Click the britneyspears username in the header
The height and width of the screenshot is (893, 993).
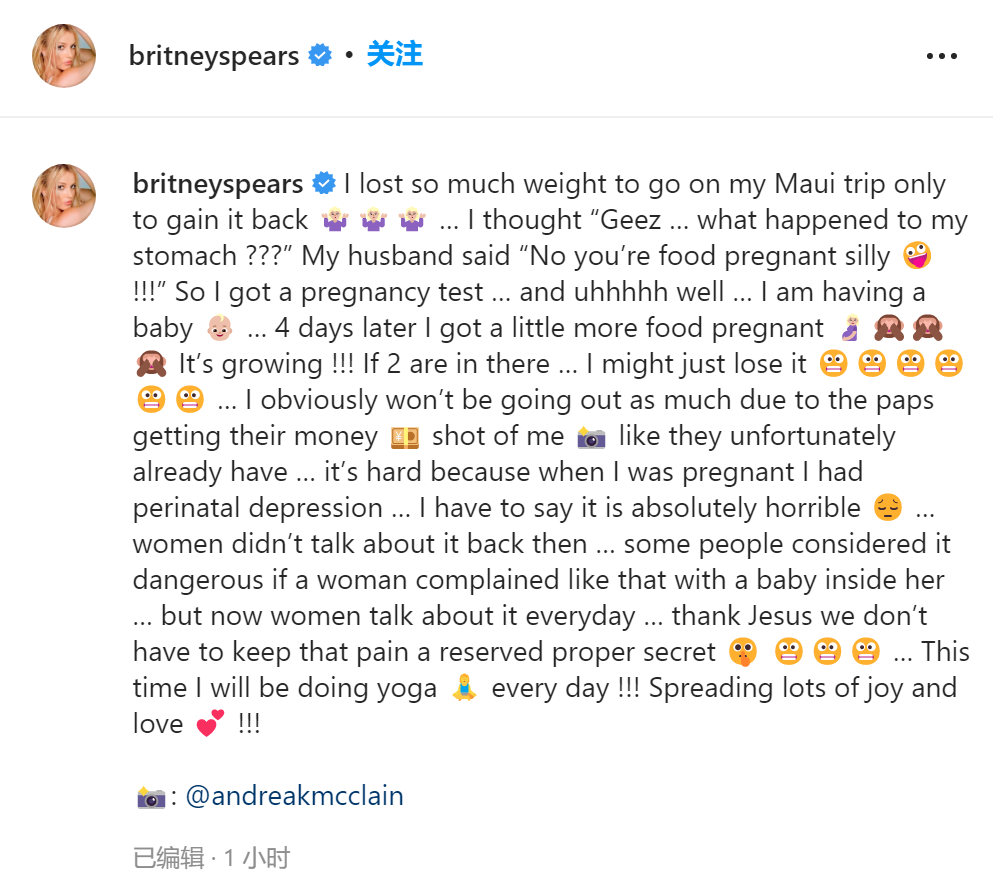click(x=214, y=56)
